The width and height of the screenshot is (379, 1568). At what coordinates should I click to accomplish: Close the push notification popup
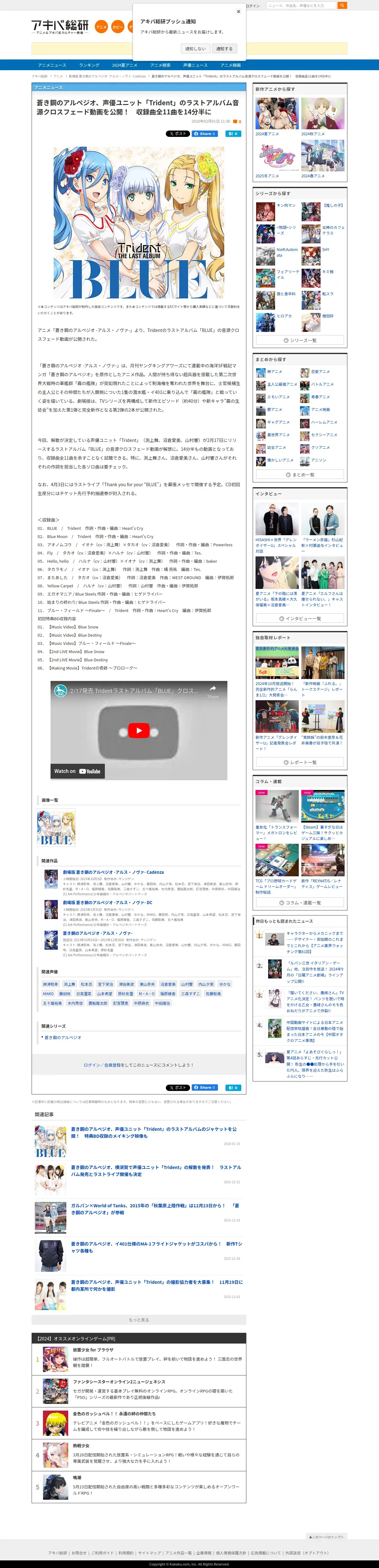pyautogui.click(x=238, y=11)
